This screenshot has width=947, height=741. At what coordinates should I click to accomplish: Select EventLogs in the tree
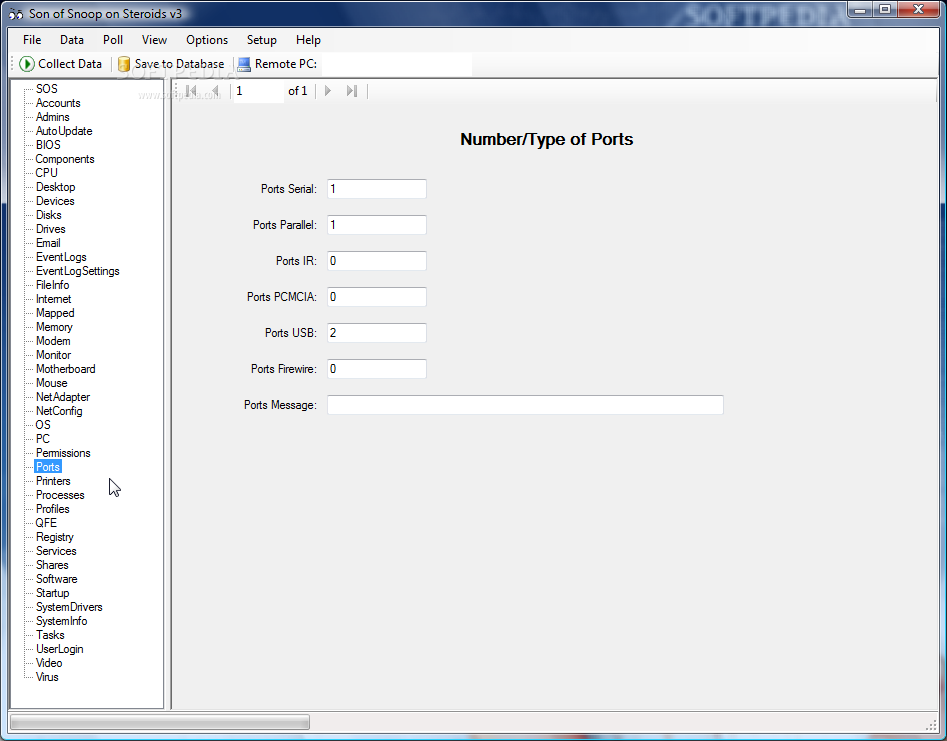pyautogui.click(x=61, y=257)
